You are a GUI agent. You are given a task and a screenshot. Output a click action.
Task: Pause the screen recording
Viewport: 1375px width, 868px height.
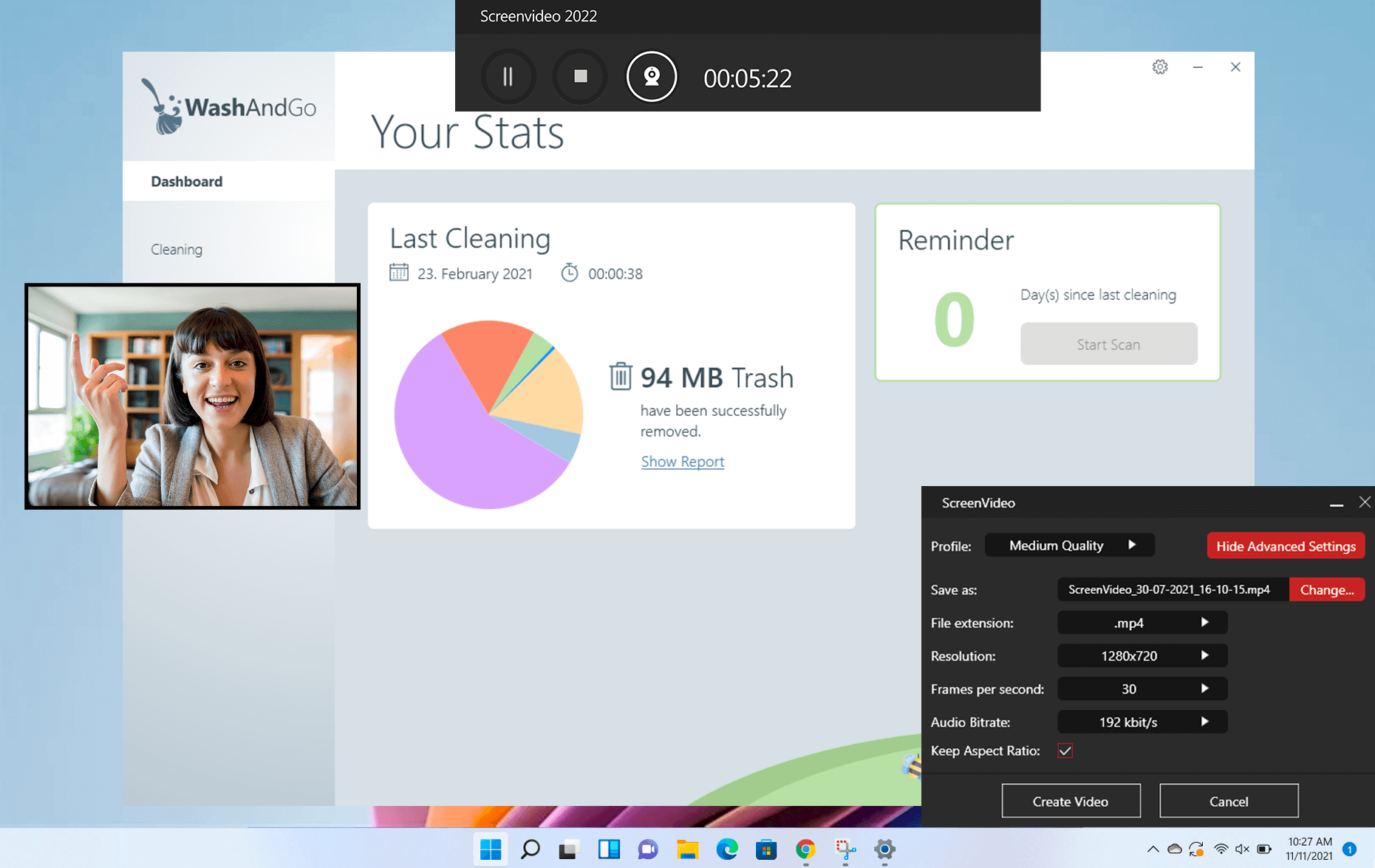tap(508, 77)
